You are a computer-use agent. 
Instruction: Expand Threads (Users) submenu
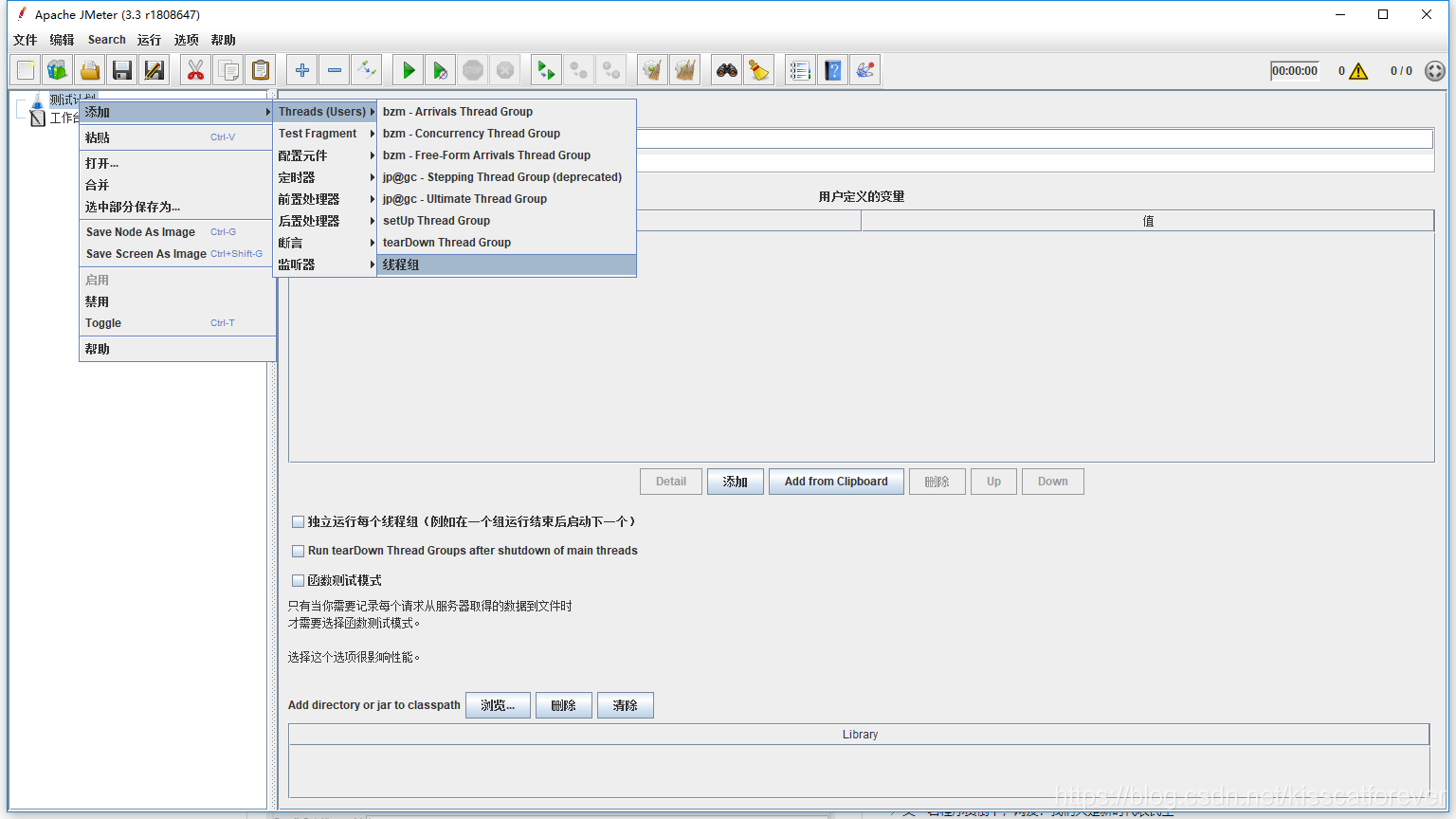pyautogui.click(x=325, y=112)
